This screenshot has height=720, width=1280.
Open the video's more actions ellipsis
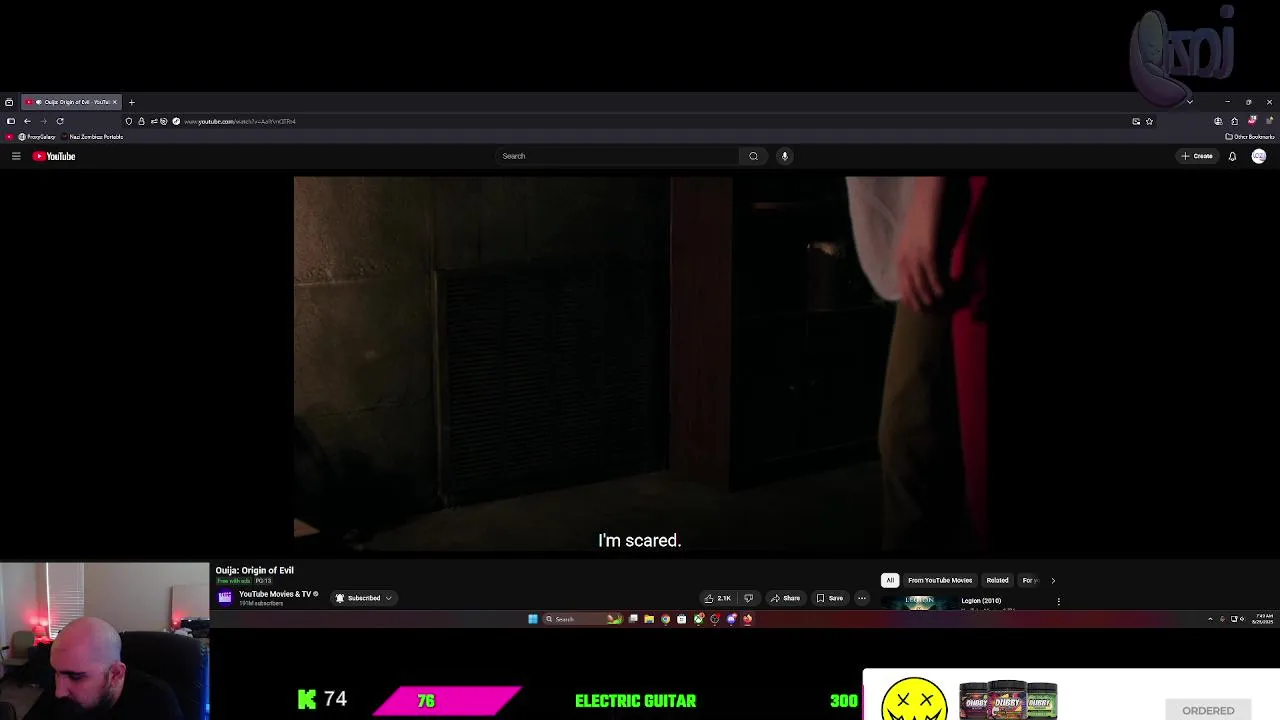pyautogui.click(x=861, y=598)
